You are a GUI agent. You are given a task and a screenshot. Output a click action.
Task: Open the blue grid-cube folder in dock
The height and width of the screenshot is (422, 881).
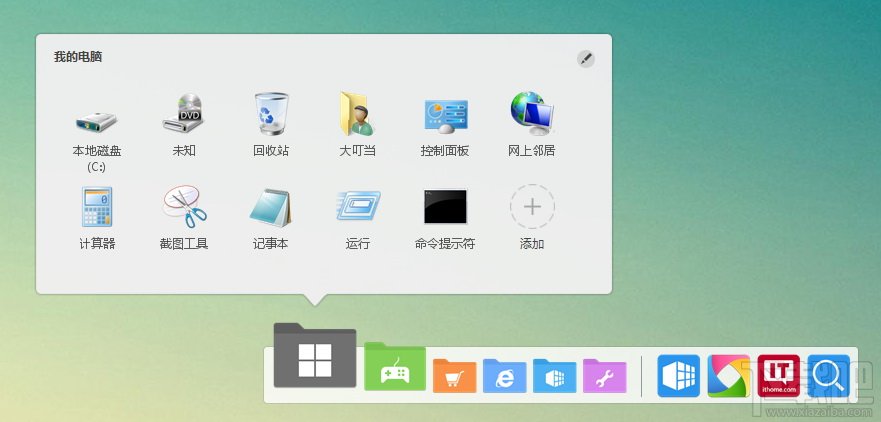[x=555, y=376]
